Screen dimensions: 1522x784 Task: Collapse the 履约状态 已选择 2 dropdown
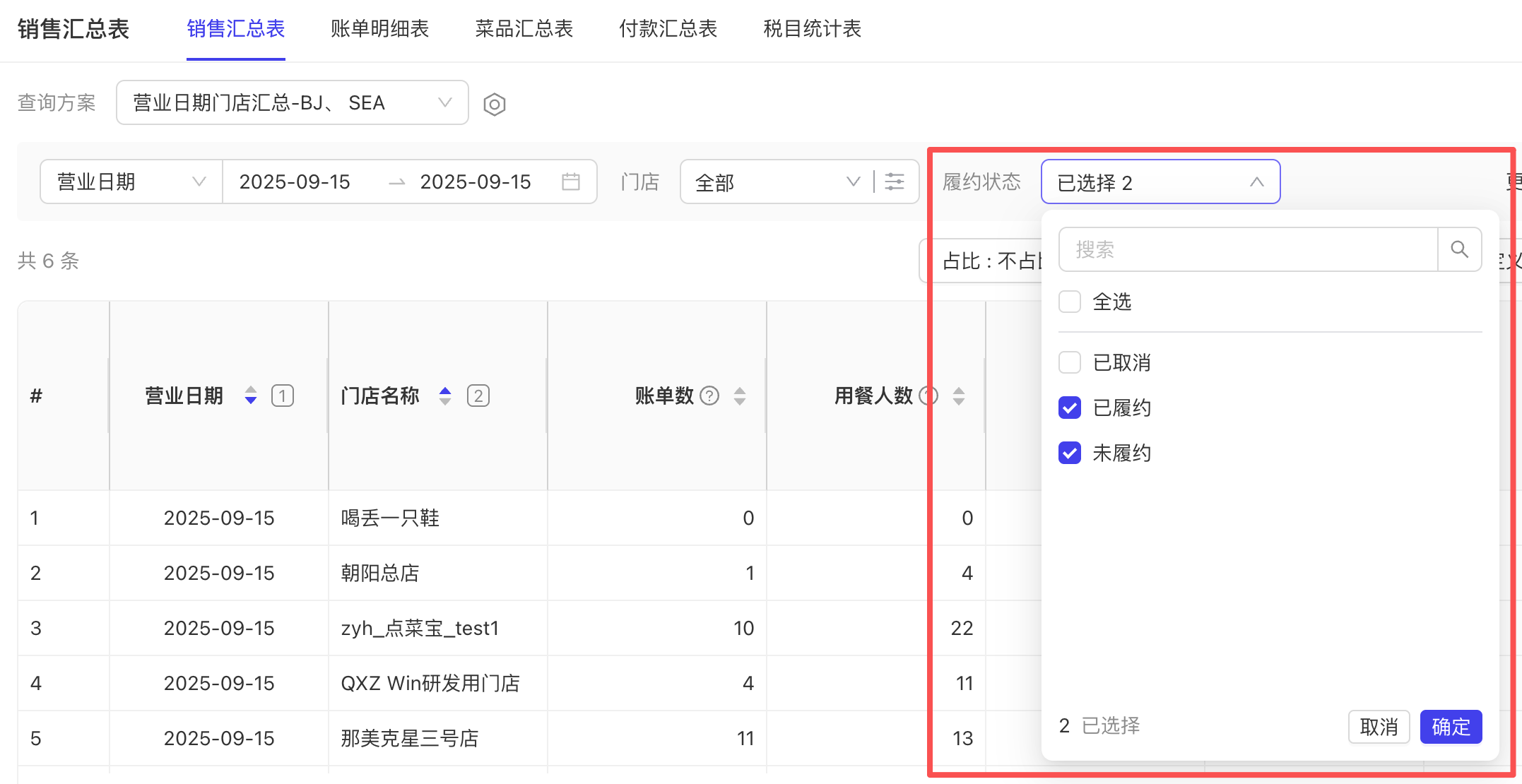(1160, 182)
